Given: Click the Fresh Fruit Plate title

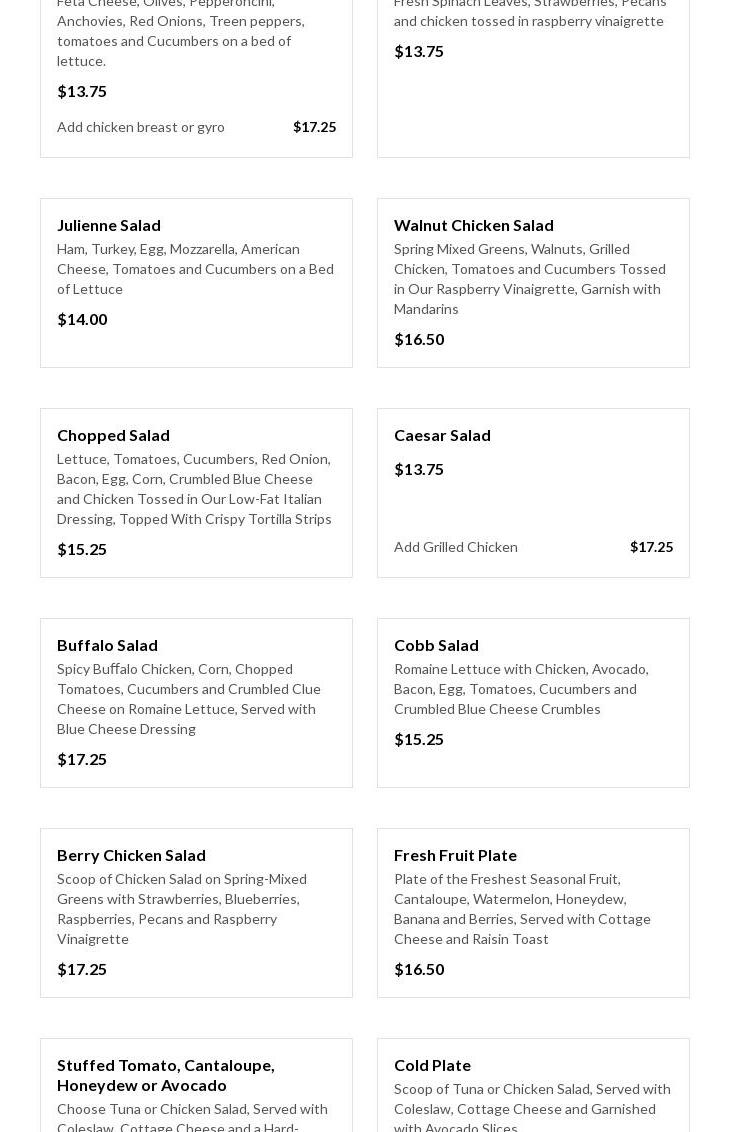Looking at the screenshot, I should point(455,855).
